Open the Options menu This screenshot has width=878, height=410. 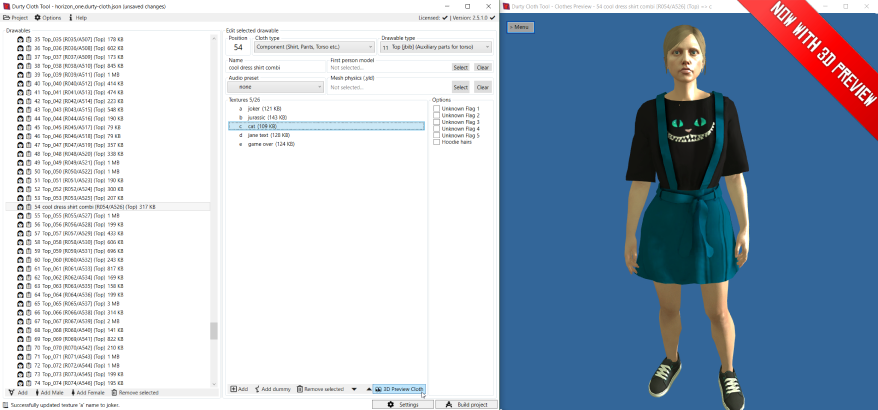(x=48, y=17)
